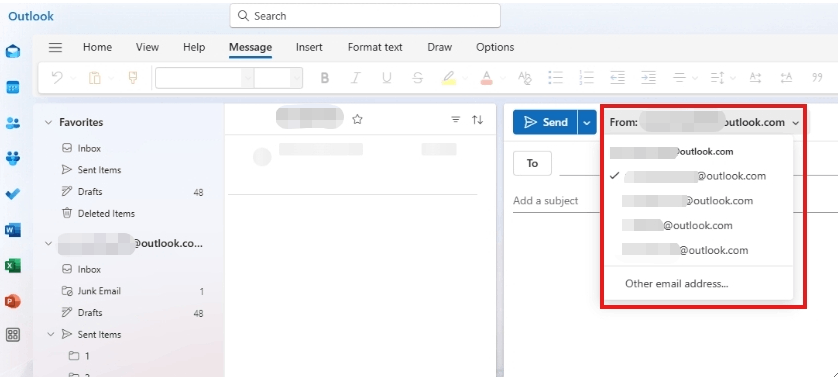Change message sort order arrows
The width and height of the screenshot is (838, 377).
[x=478, y=120]
